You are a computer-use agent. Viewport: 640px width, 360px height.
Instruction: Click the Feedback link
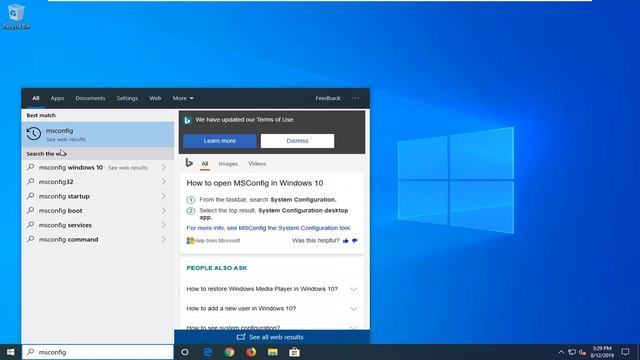[x=328, y=98]
